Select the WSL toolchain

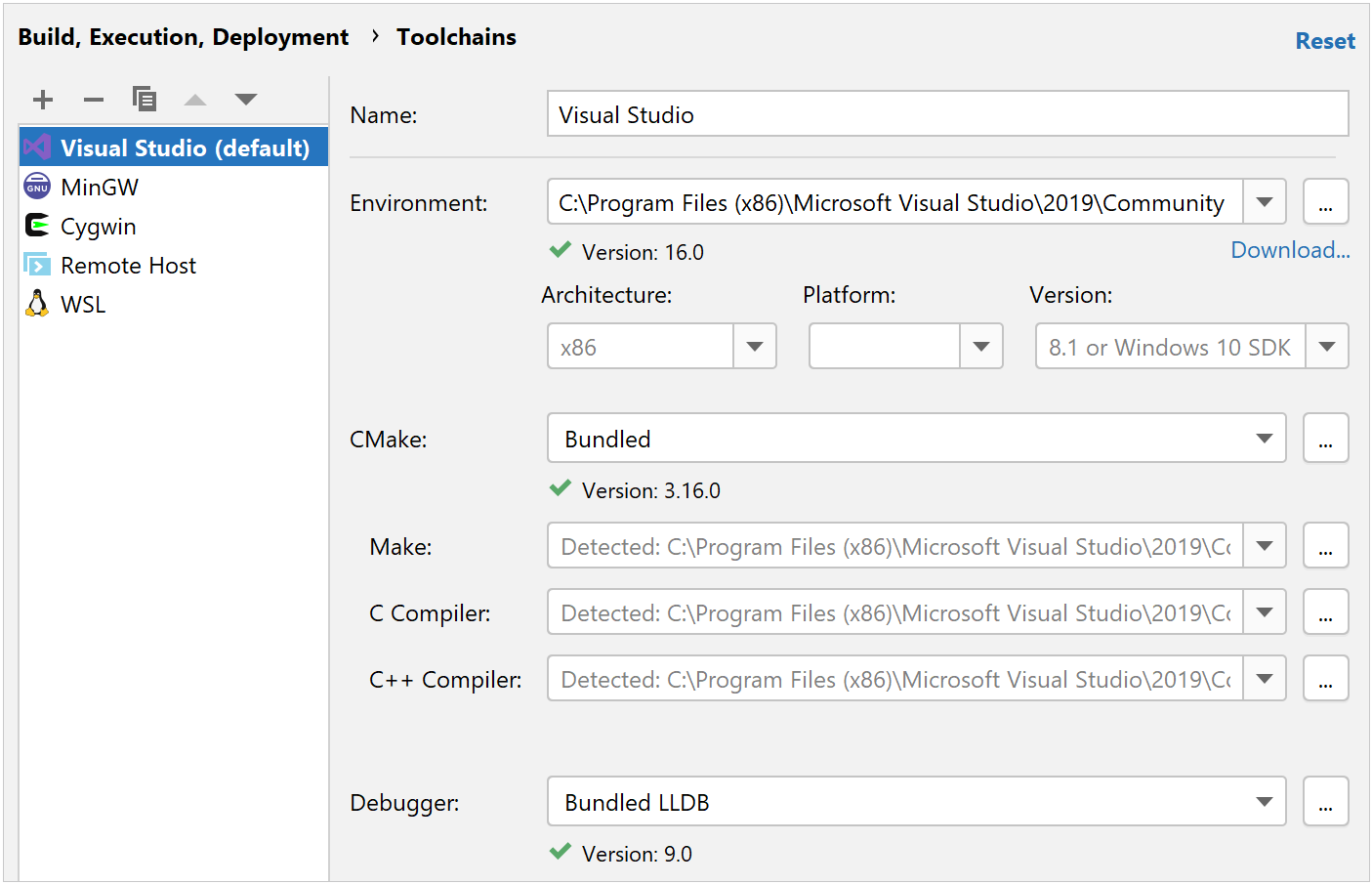[174, 304]
